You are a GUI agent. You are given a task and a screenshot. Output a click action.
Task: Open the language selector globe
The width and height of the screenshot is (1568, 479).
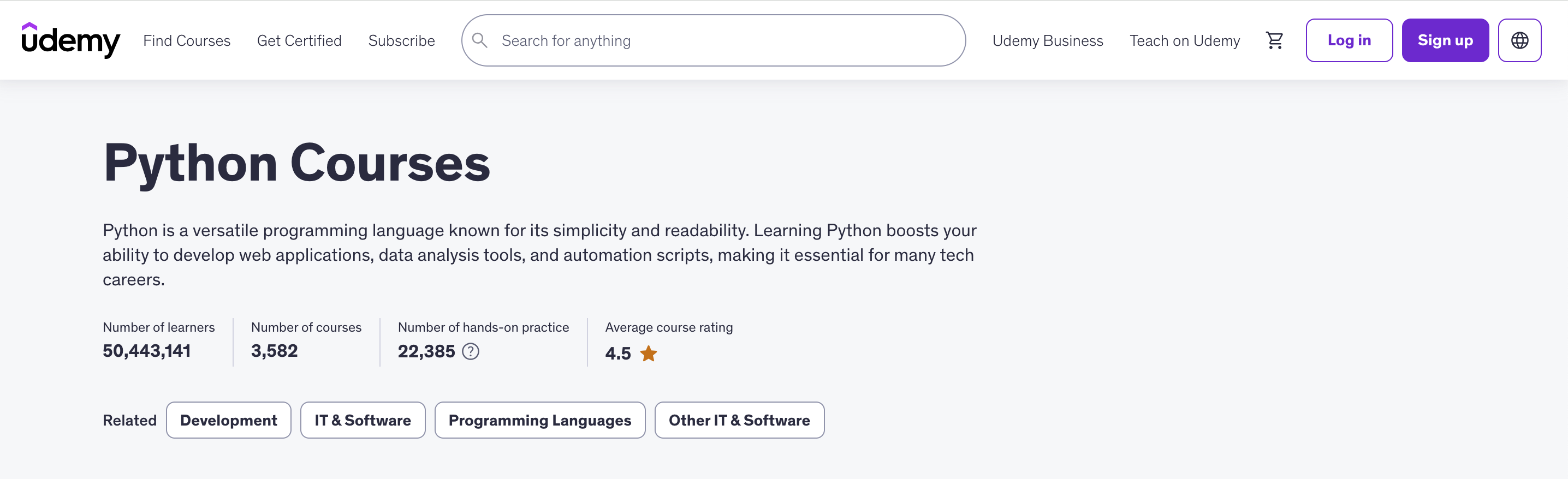(x=1519, y=40)
